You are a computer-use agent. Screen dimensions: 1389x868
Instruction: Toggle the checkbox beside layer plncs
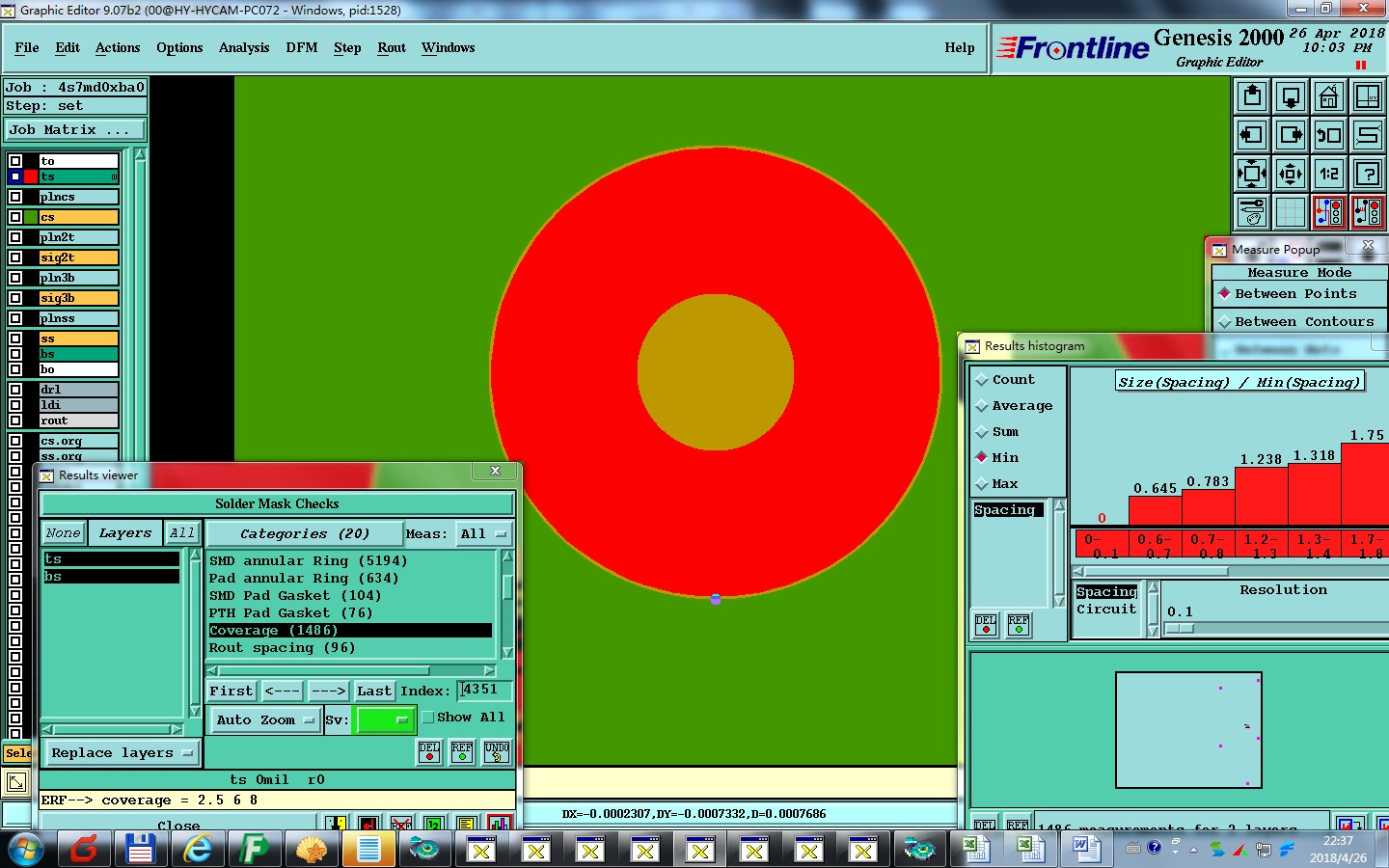(15, 197)
